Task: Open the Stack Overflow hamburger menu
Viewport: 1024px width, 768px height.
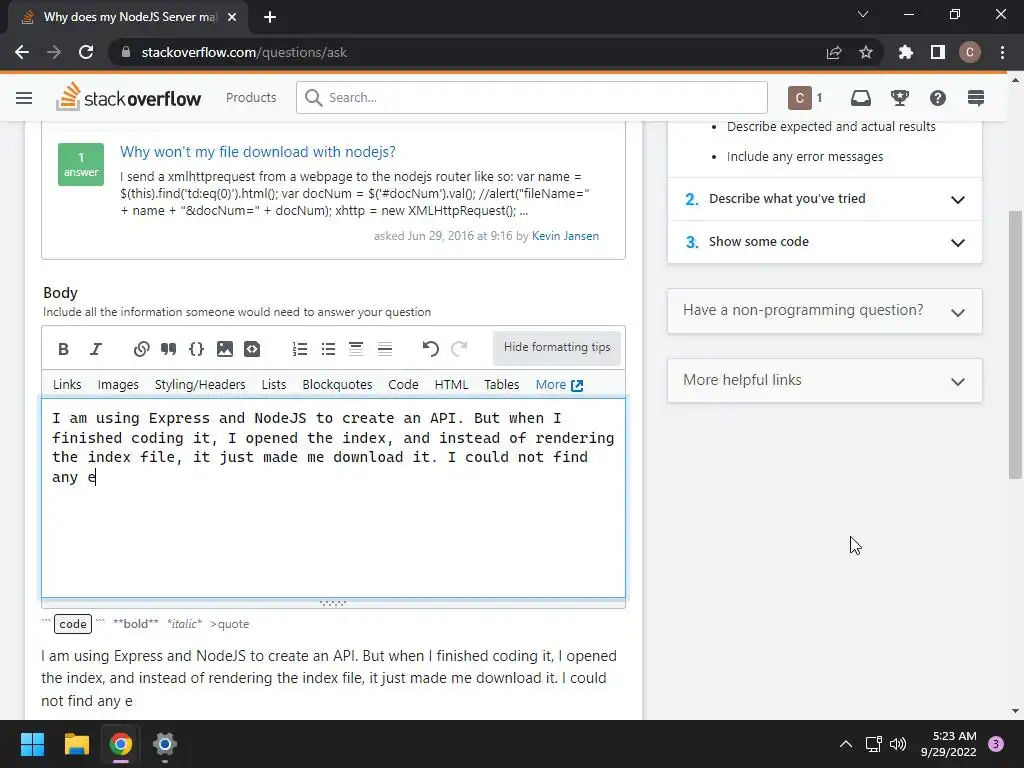Action: click(24, 98)
